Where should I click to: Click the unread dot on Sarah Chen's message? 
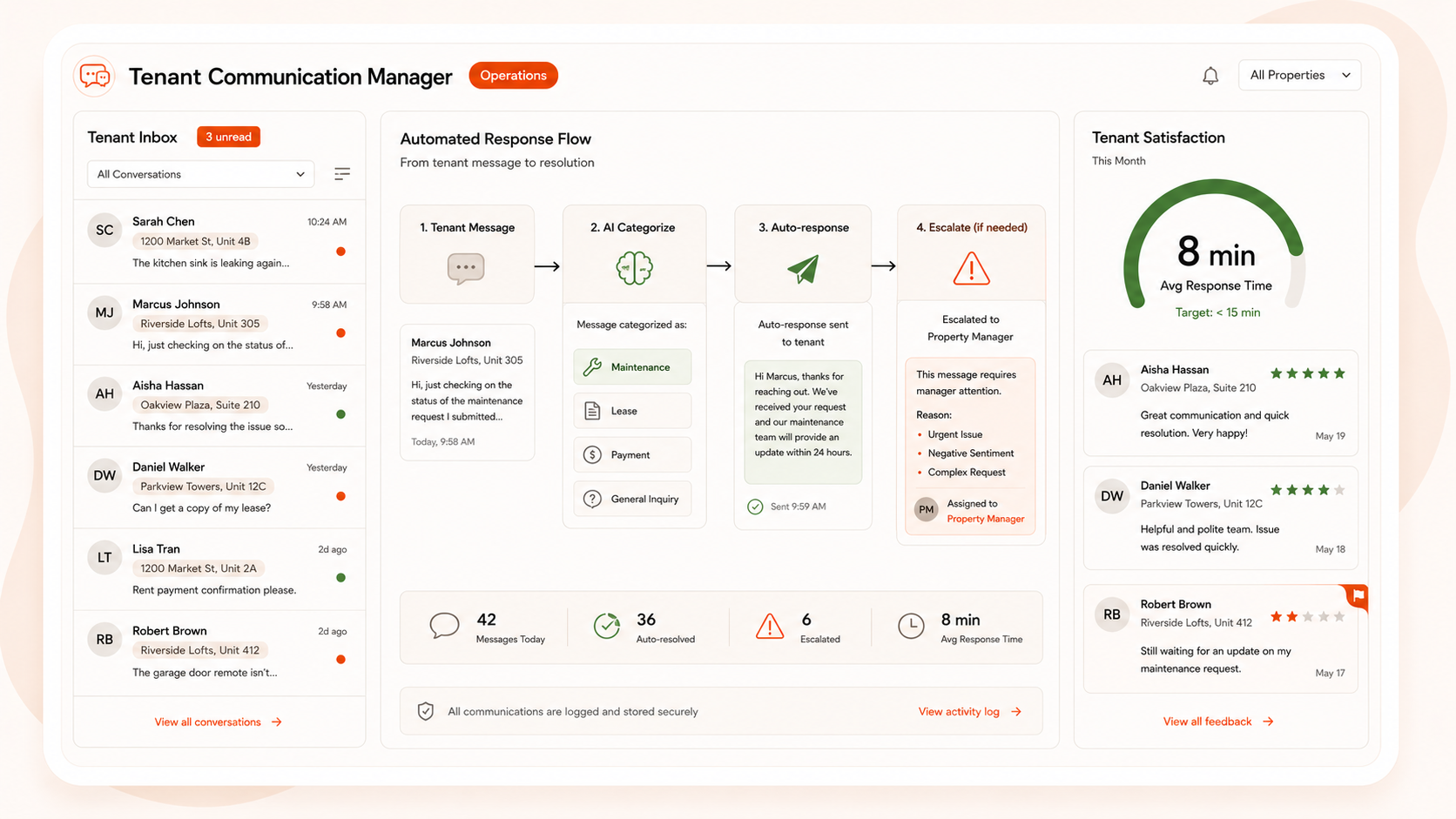(x=340, y=252)
